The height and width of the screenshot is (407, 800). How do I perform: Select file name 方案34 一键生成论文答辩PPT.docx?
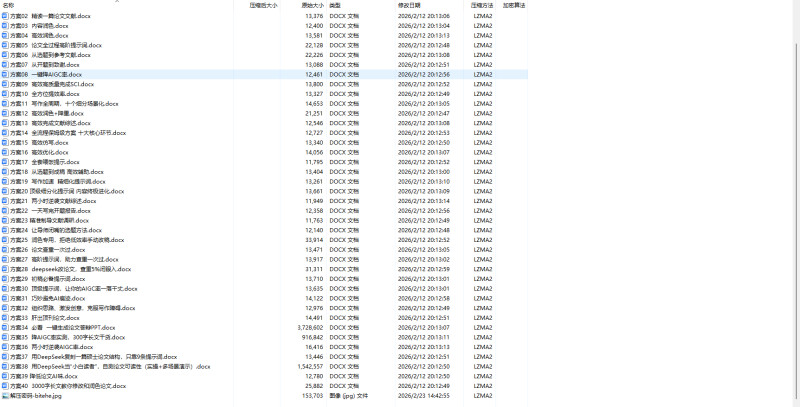coord(63,327)
